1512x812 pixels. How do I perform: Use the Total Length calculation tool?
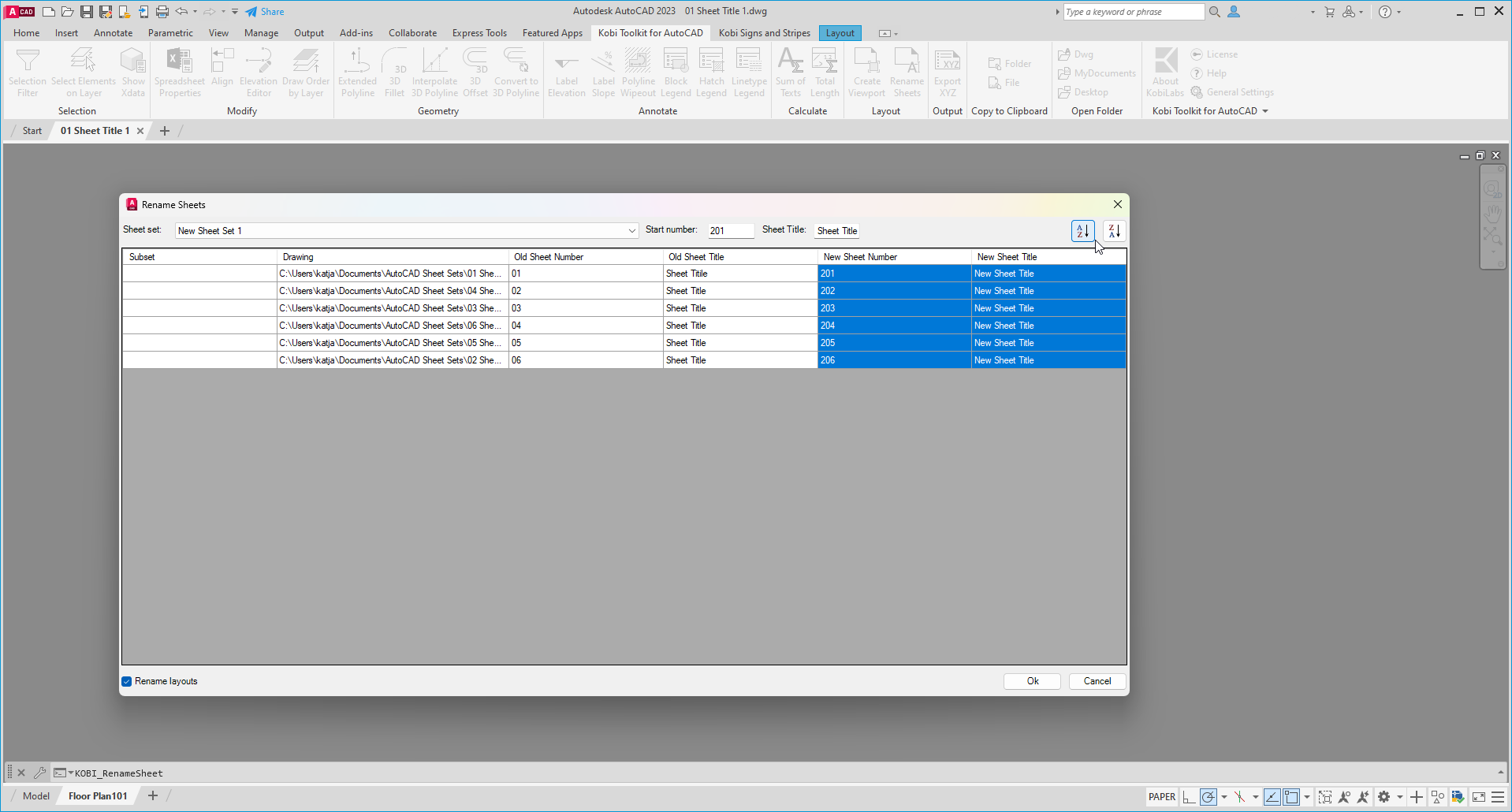tap(824, 73)
